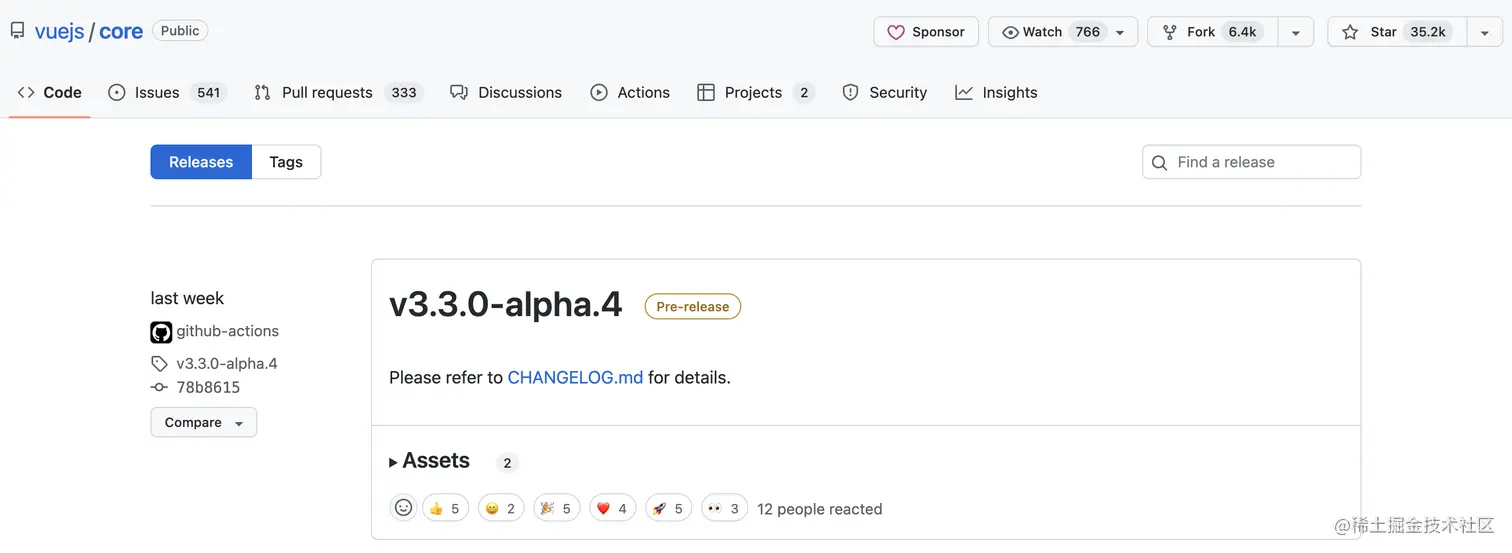Click the Pre-release label
The height and width of the screenshot is (553, 1512).
pos(692,307)
